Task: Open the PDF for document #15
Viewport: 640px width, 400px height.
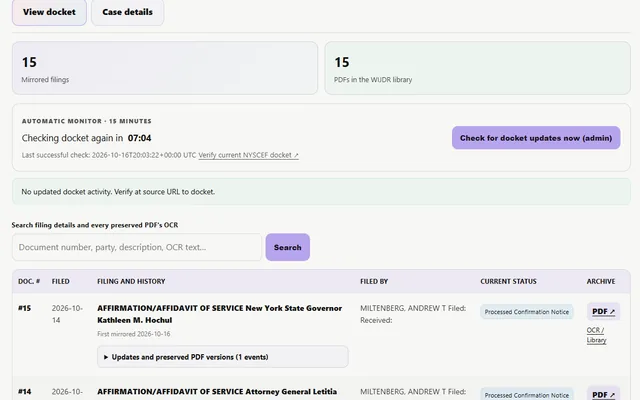Action: pyautogui.click(x=603, y=311)
